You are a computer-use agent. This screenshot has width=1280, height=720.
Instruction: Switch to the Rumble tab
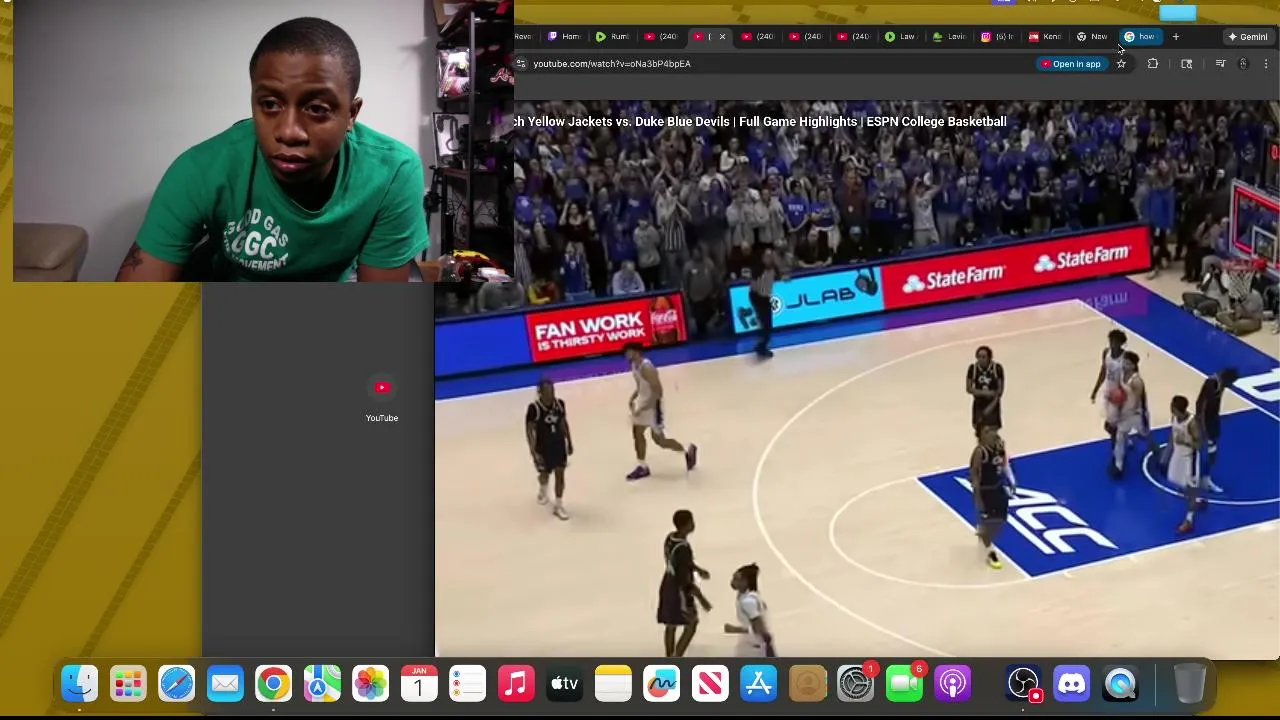click(612, 37)
